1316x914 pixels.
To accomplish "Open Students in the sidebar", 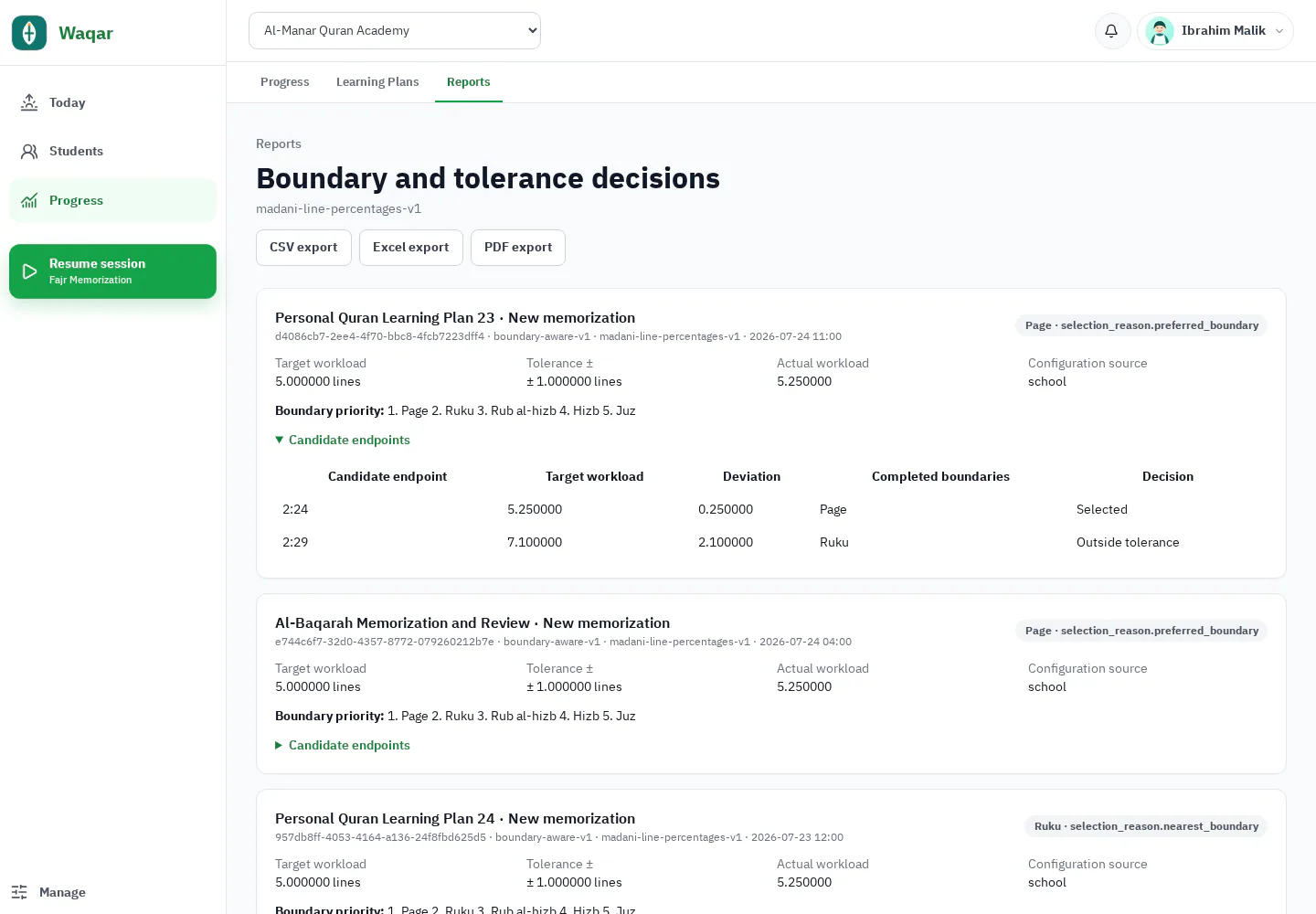I will (112, 152).
